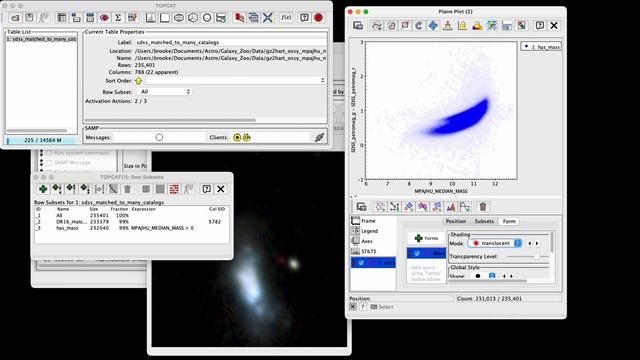Click the replot icon in Plane Plot toolbar

tap(419, 26)
